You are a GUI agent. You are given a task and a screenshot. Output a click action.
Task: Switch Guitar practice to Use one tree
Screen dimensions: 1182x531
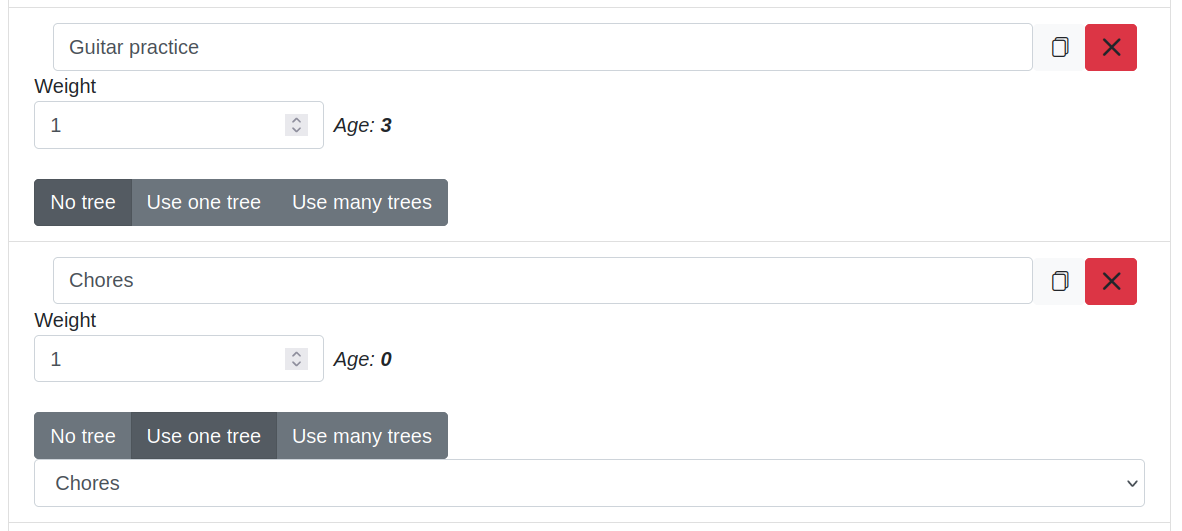(x=204, y=202)
